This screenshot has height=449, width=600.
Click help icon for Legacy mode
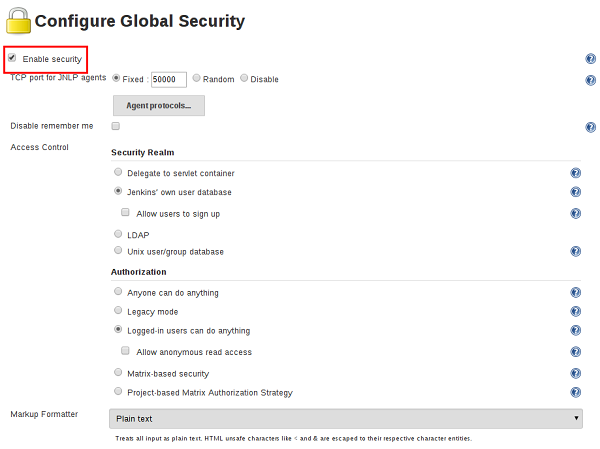tap(576, 312)
